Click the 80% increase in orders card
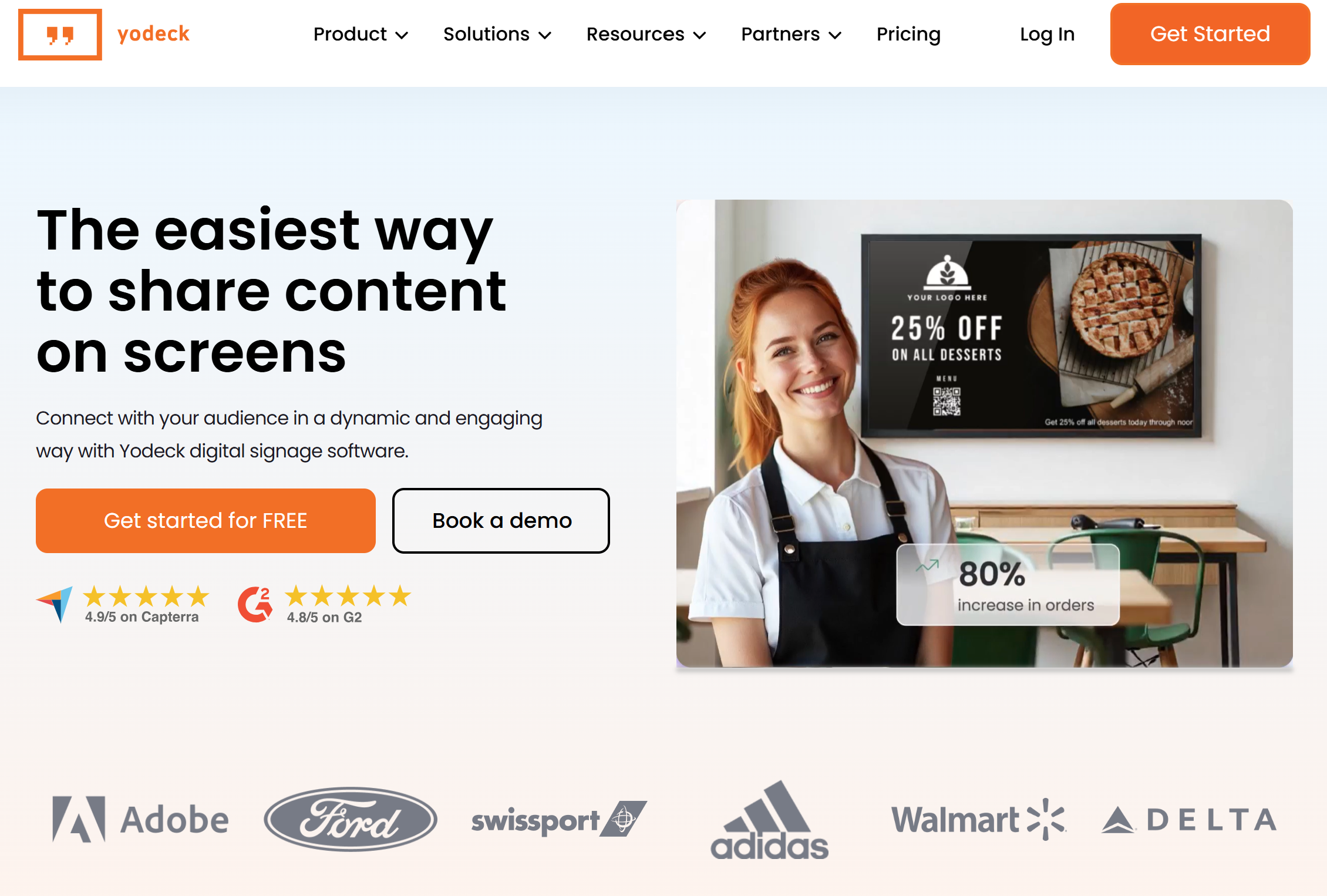Viewport: 1327px width, 896px height. click(x=1008, y=585)
